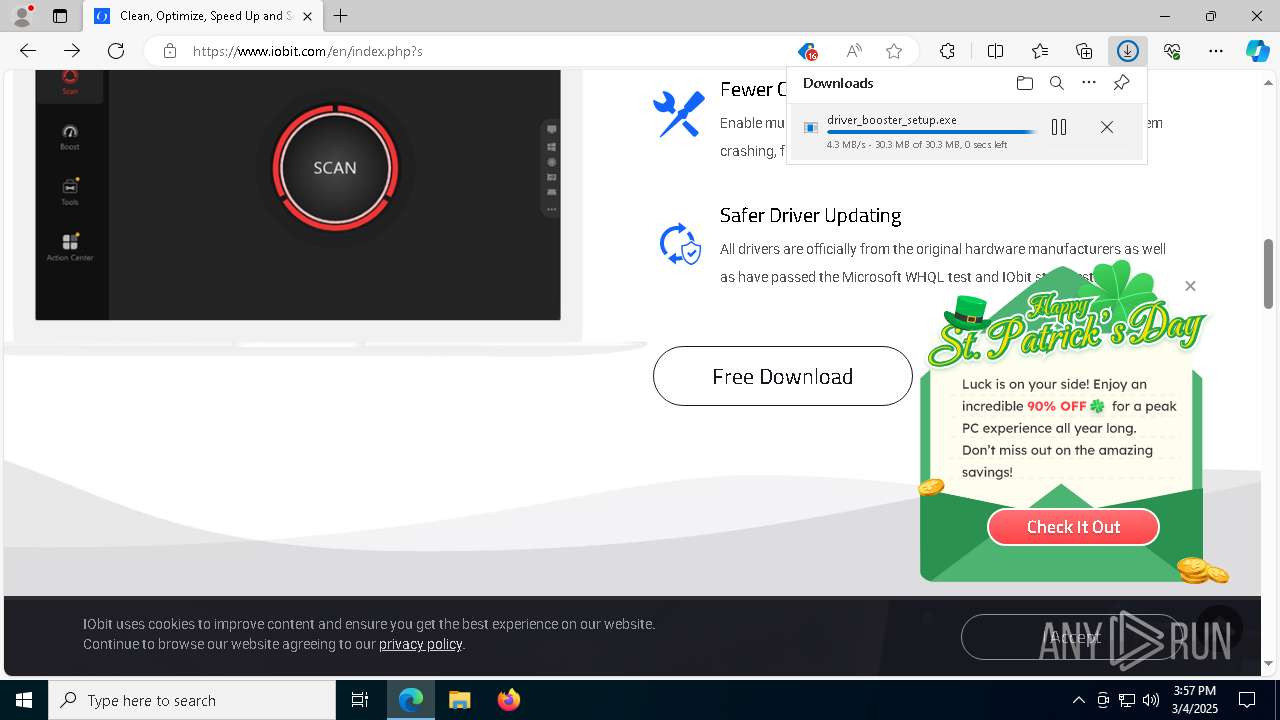This screenshot has height=720, width=1280.
Task: Open Browser essentials heart icon
Action: (1172, 51)
